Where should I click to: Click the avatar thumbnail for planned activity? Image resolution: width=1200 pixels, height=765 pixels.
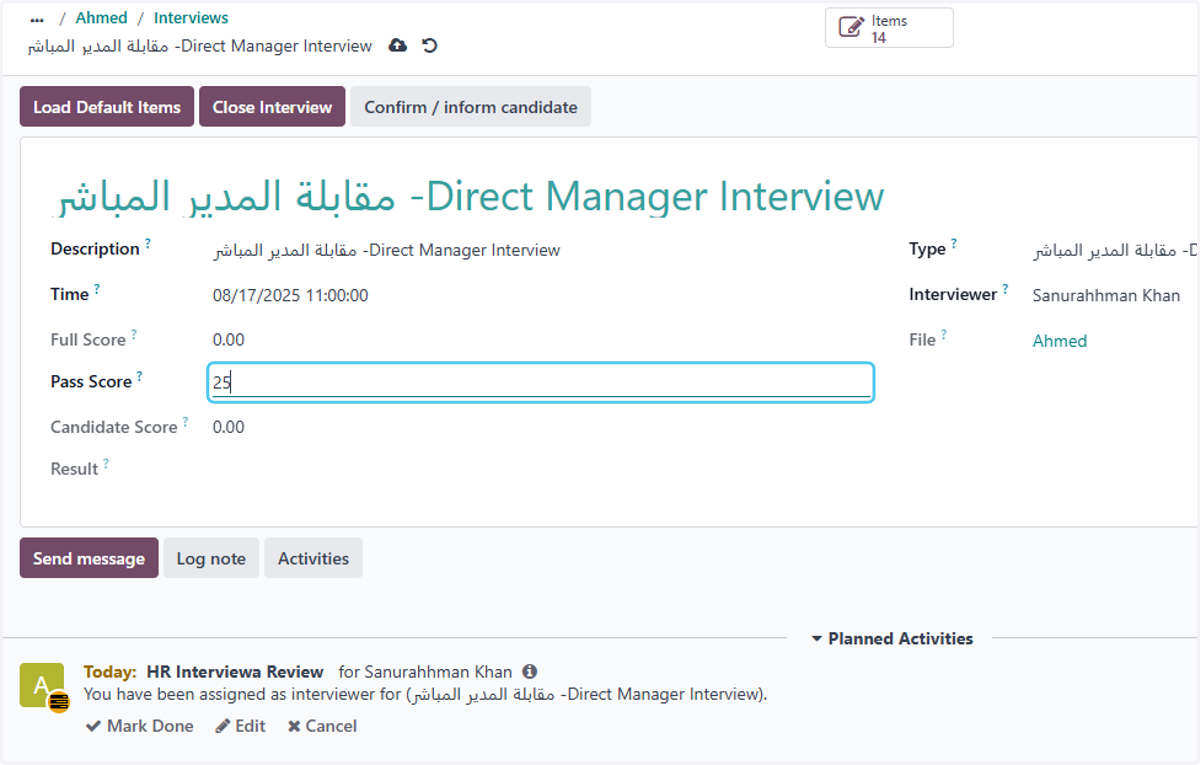click(x=42, y=686)
